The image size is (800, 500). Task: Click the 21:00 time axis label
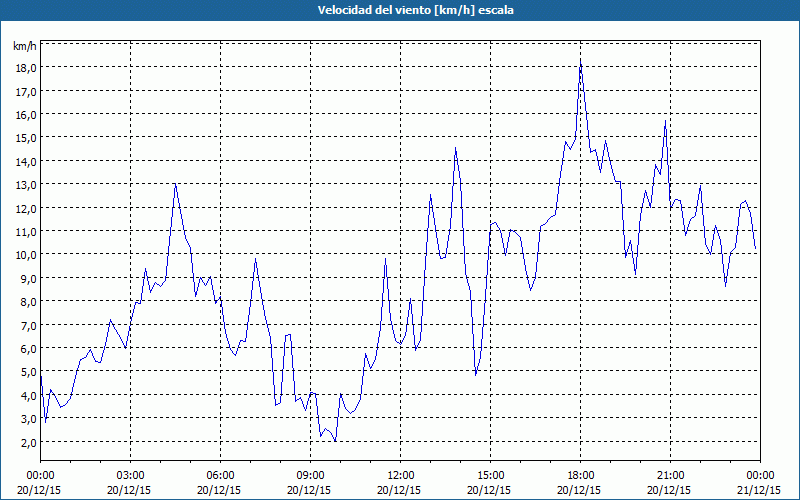coord(670,476)
